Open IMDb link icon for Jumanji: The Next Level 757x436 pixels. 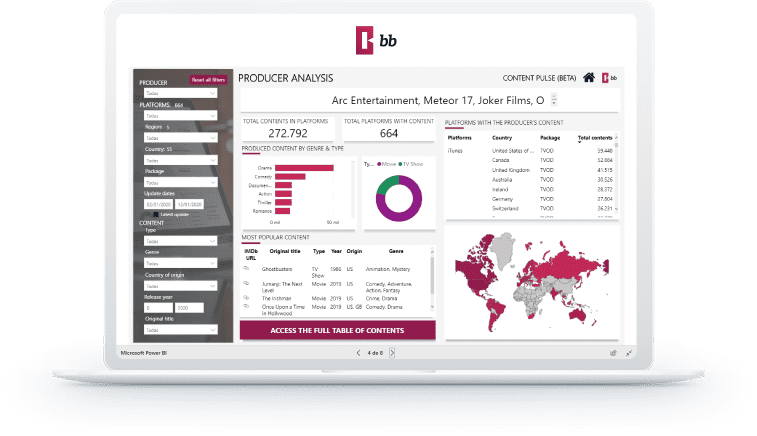[246, 283]
